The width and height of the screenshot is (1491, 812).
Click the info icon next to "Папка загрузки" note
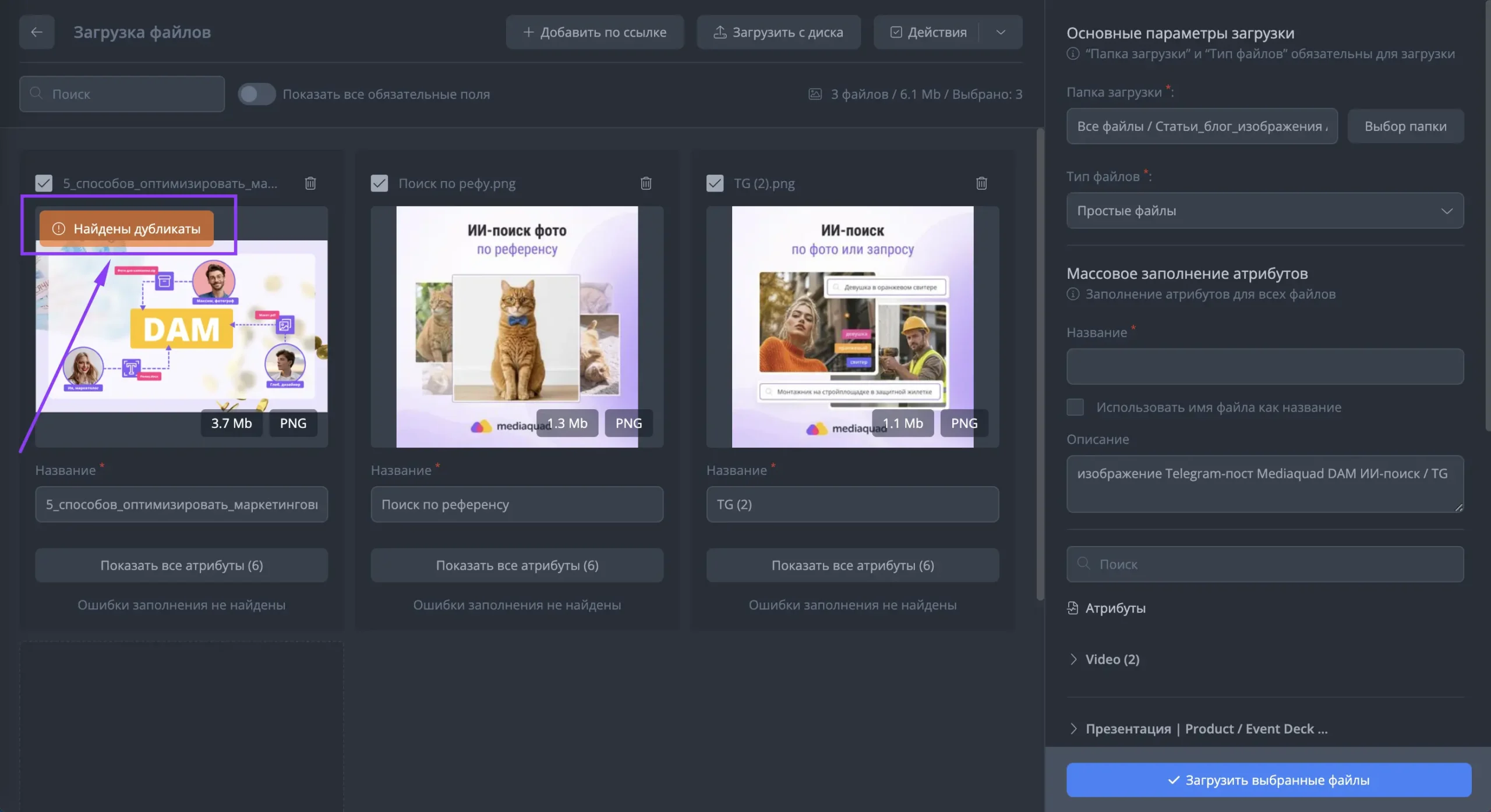[x=1073, y=54]
